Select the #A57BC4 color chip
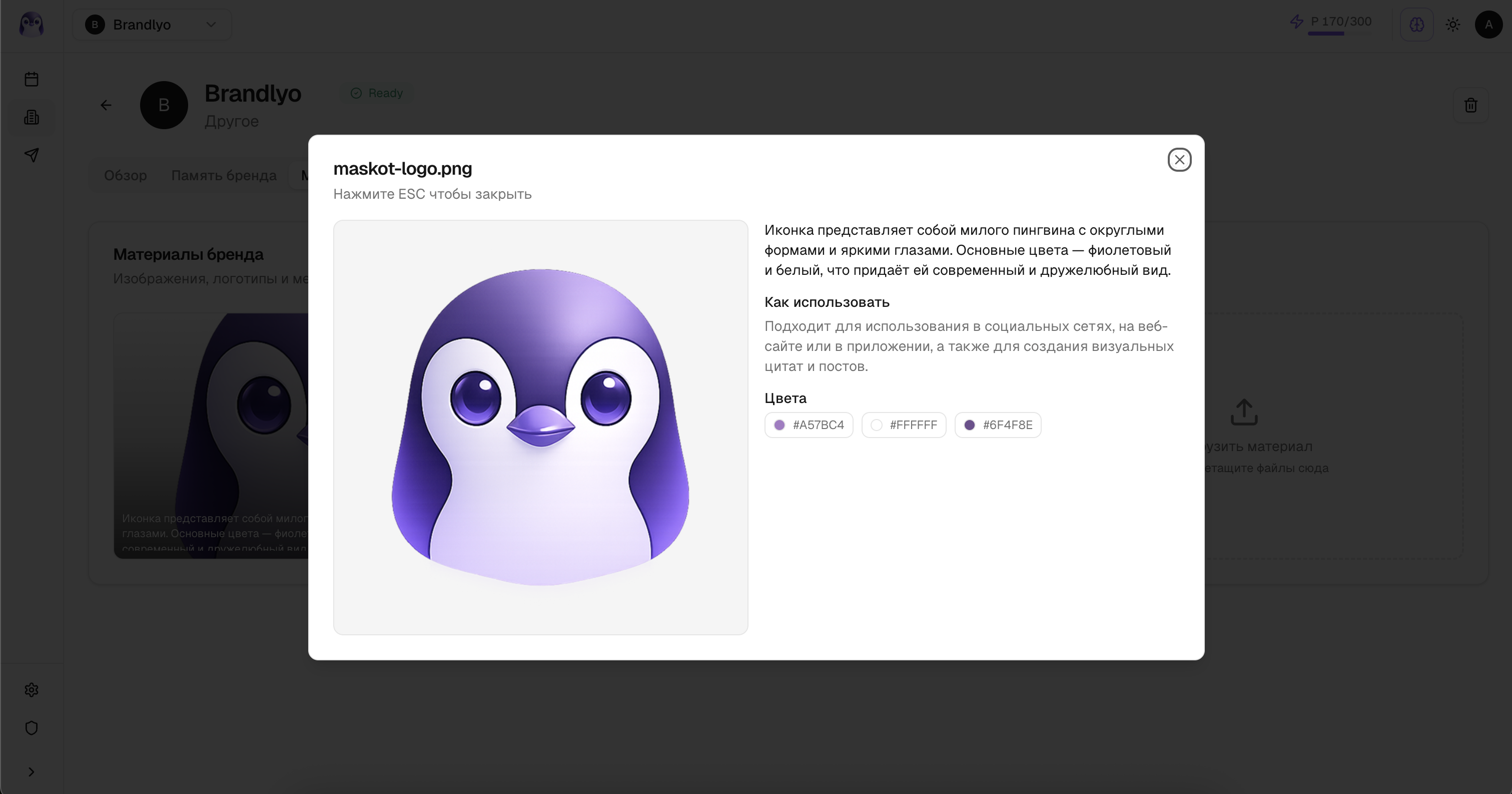 [x=809, y=425]
